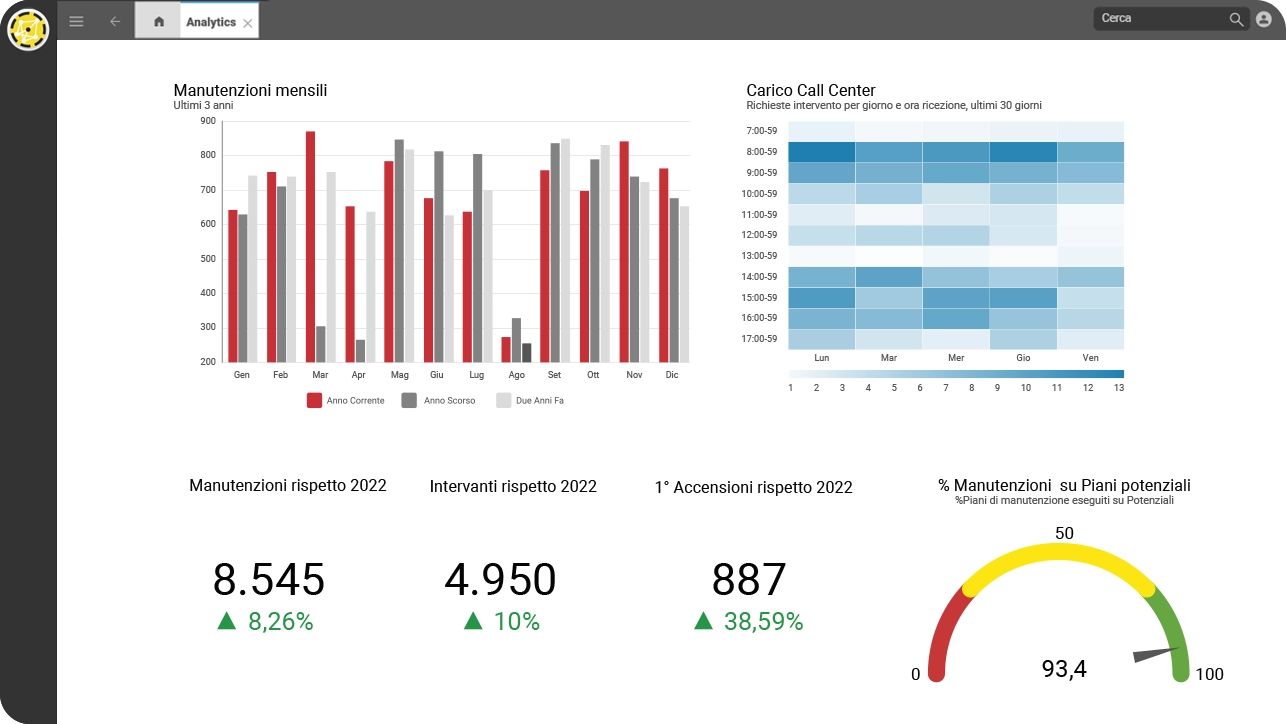Select the Carico Call Center title
Image resolution: width=1286 pixels, height=724 pixels.
pyautogui.click(x=811, y=90)
